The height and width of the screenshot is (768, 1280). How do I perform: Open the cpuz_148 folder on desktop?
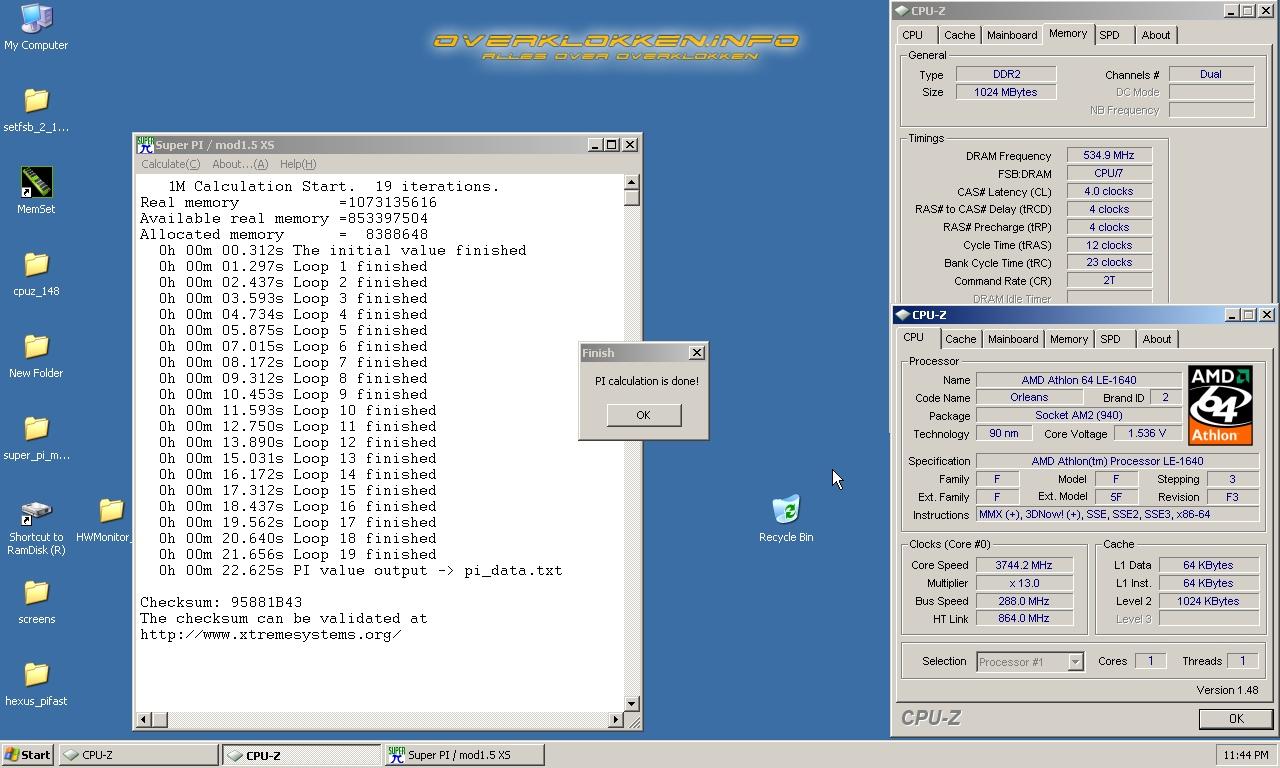tap(36, 265)
